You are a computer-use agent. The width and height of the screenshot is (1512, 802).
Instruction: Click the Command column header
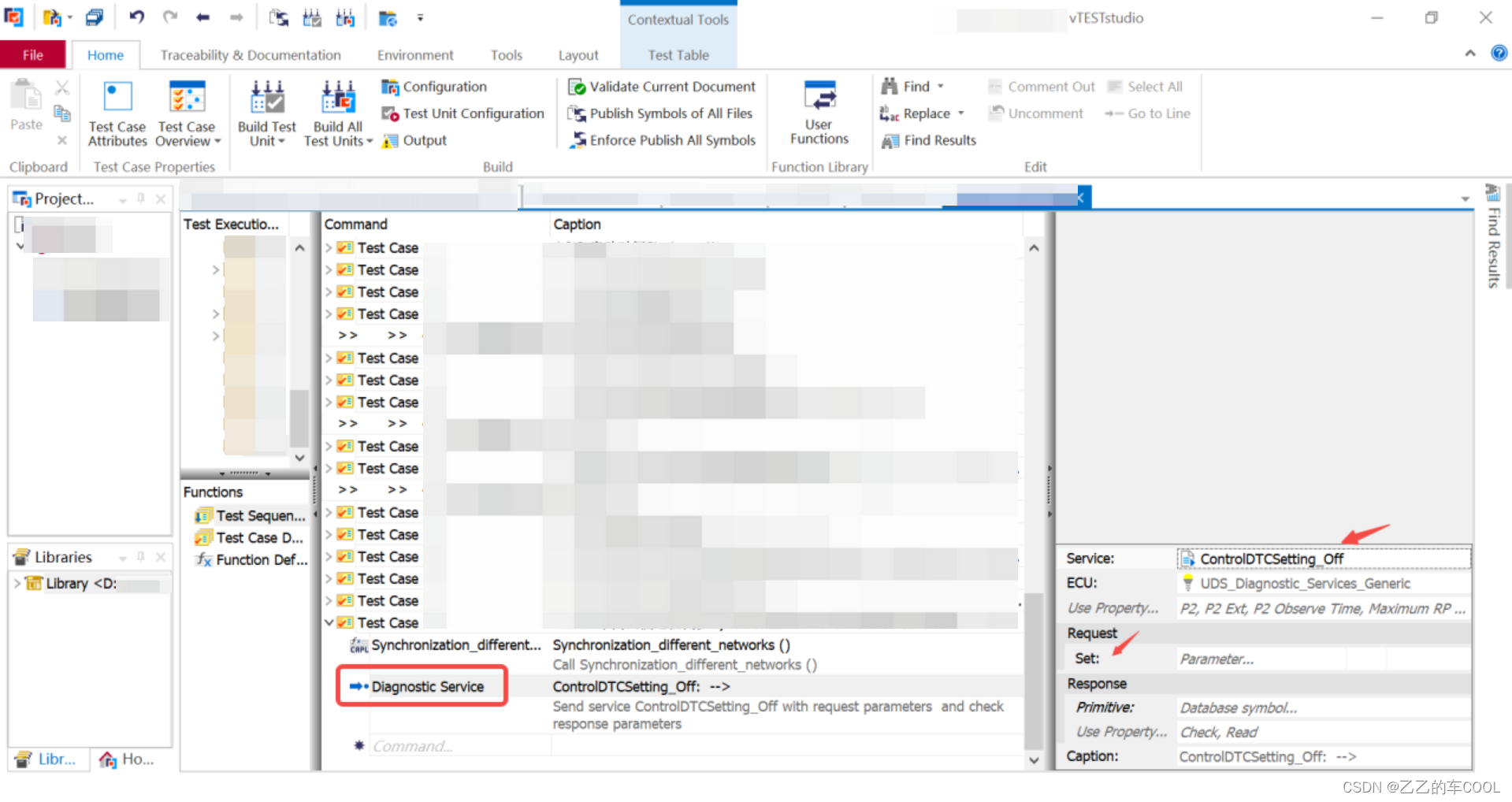tap(436, 225)
